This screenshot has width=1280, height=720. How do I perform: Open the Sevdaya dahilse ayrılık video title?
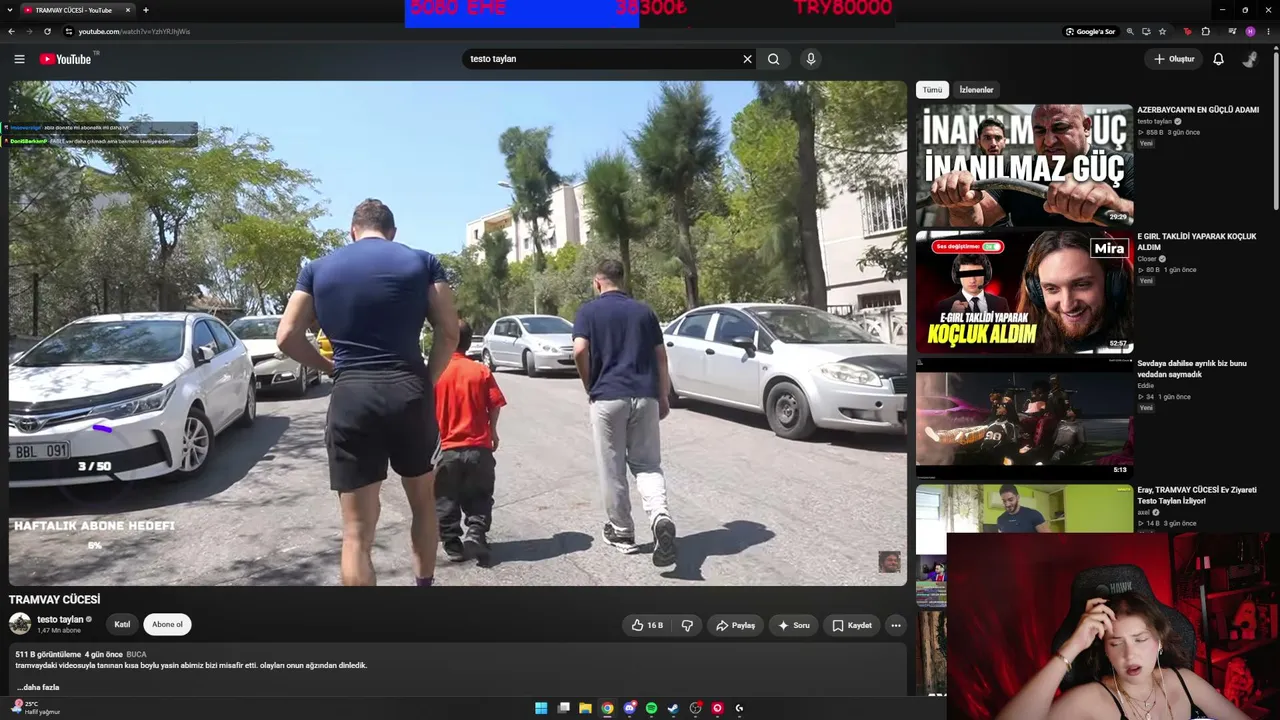click(x=1192, y=369)
